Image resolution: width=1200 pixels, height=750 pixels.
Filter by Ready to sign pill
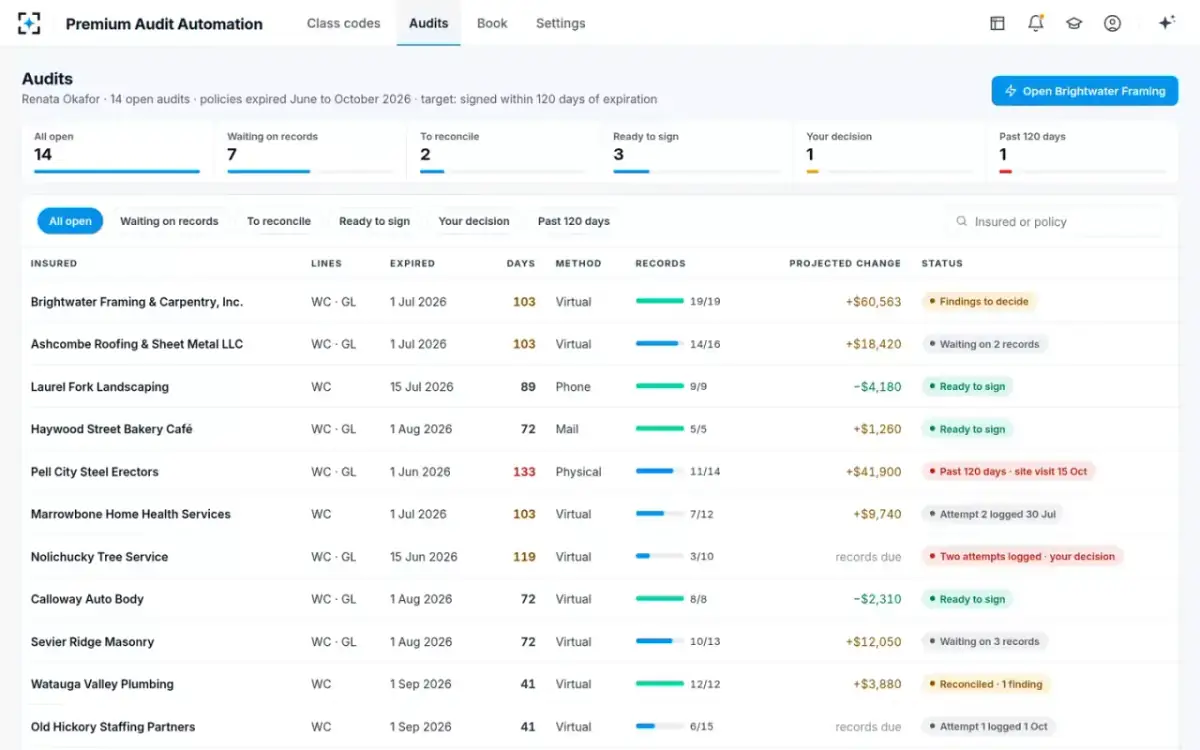(x=374, y=221)
